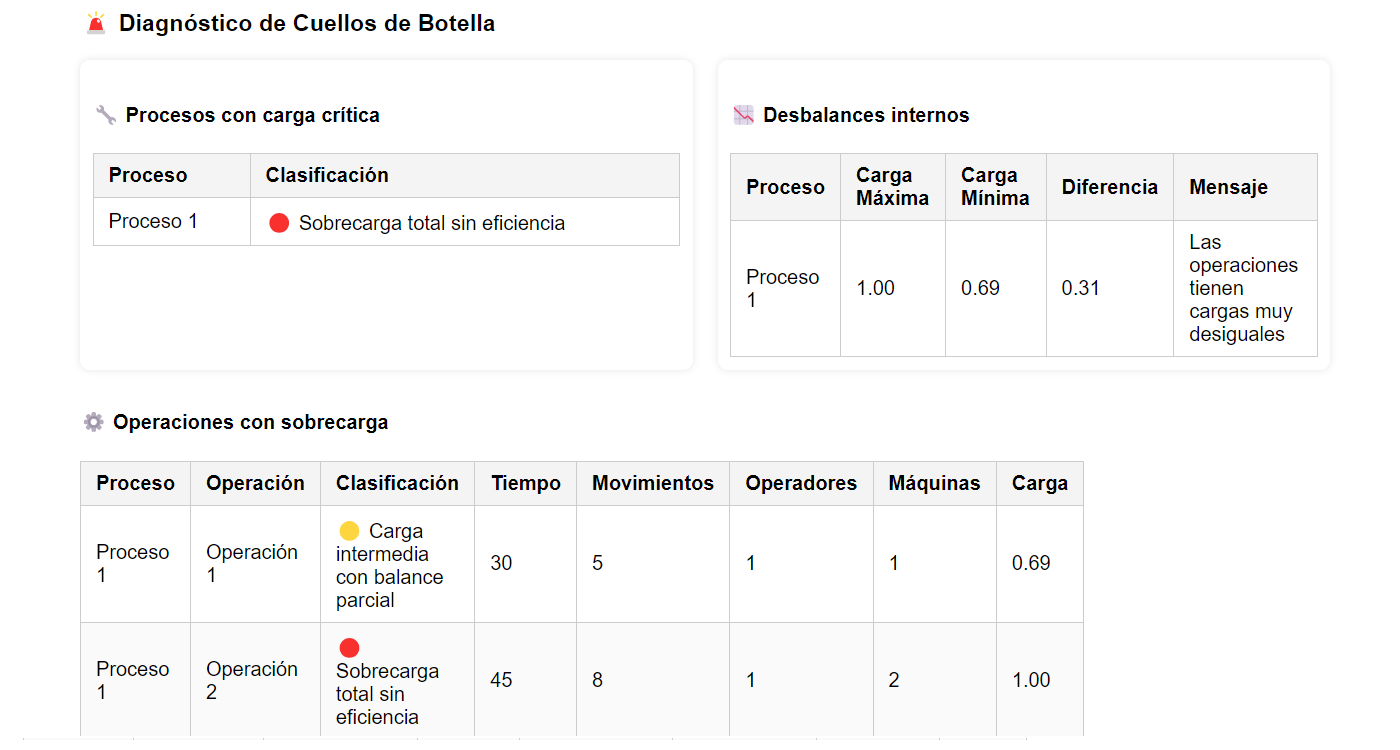The image size is (1400, 750).
Task: Click the yellow circle in Operación 1 row
Action: pyautogui.click(x=349, y=531)
